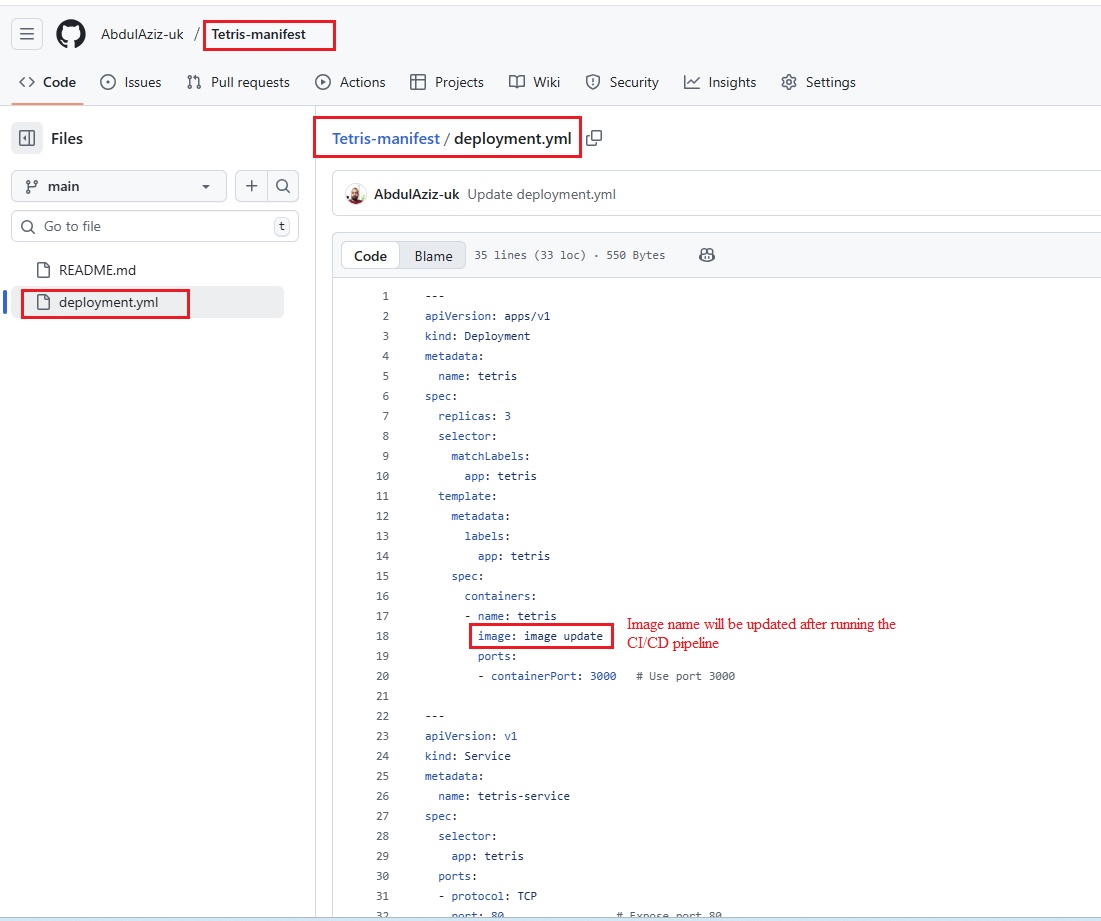
Task: Switch to Code view toggle
Action: [x=370, y=256]
